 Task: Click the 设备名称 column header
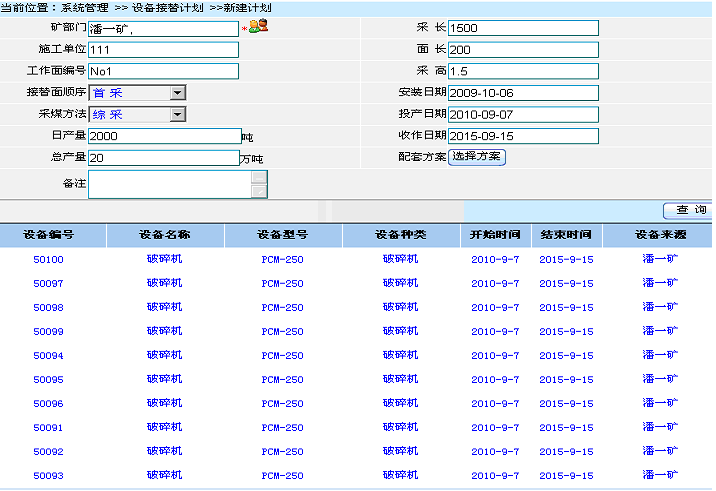pos(164,235)
